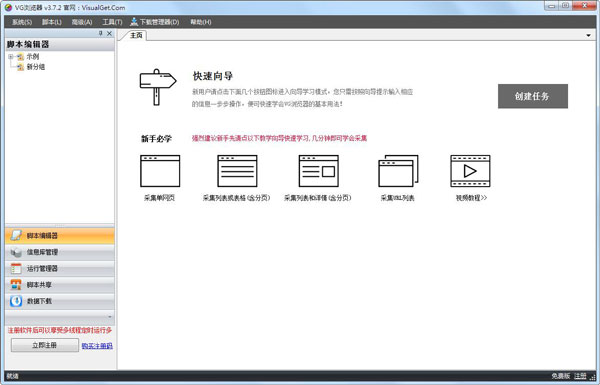Open the 视频教程 video icon
Screen dimensions: 600x385
pyautogui.click(x=470, y=171)
